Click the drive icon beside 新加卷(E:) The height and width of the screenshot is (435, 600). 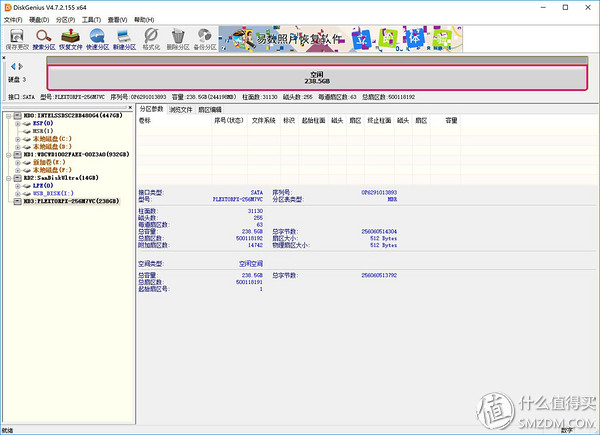point(26,162)
